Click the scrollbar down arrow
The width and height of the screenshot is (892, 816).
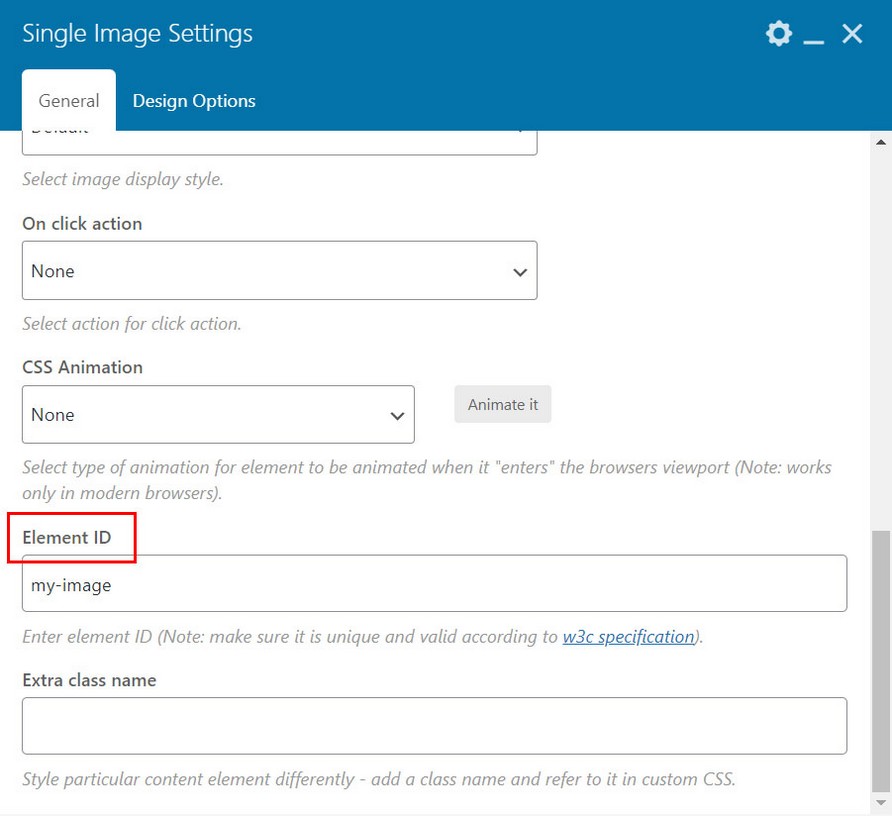881,803
